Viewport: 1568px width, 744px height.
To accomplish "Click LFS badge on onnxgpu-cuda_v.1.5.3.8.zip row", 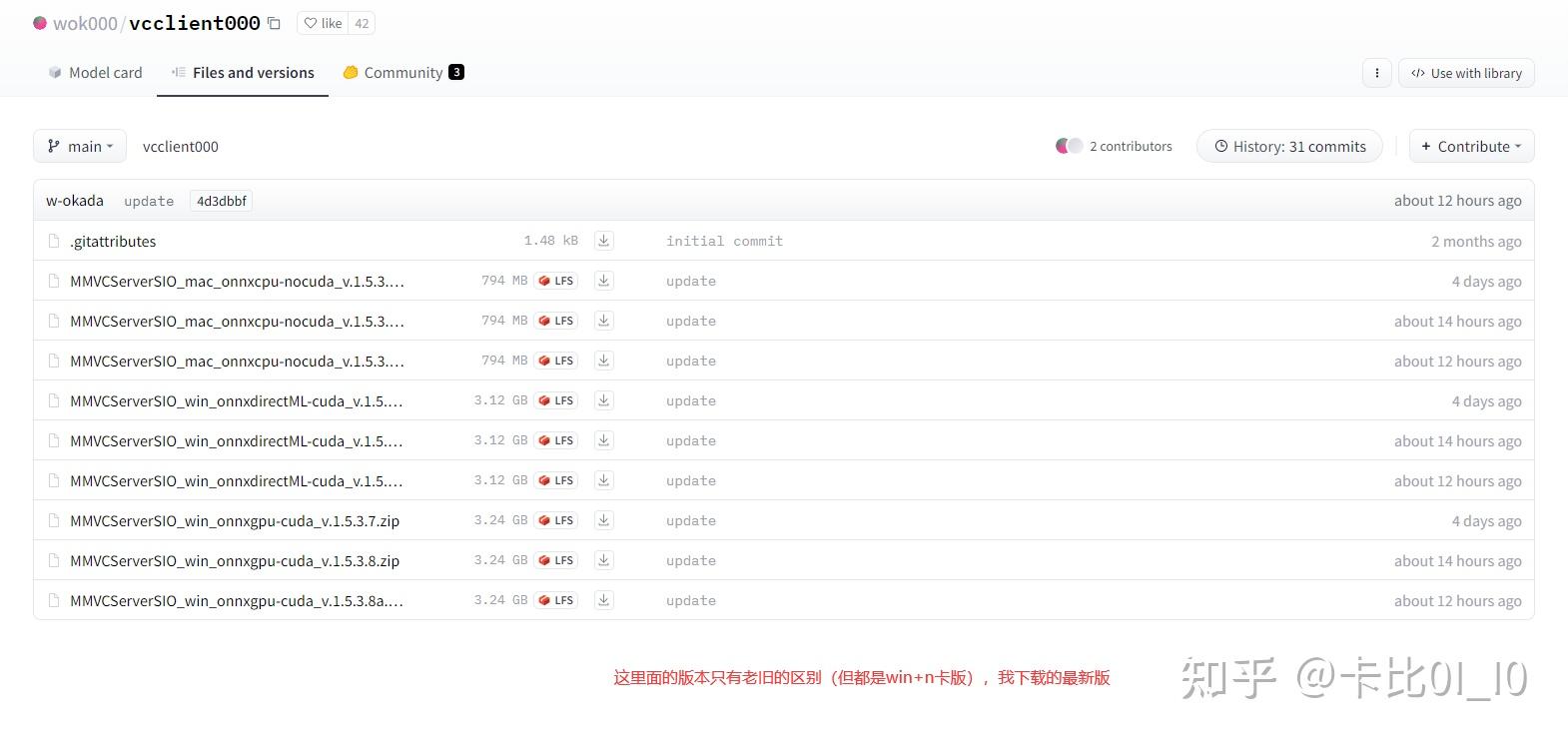I will click(x=555, y=560).
